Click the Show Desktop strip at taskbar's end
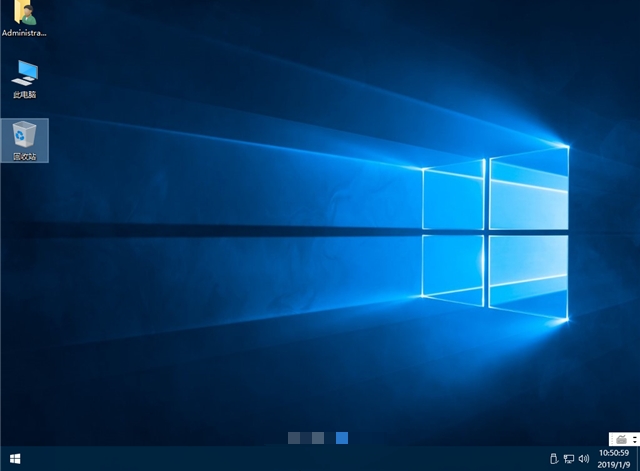640x471 pixels. click(638, 460)
